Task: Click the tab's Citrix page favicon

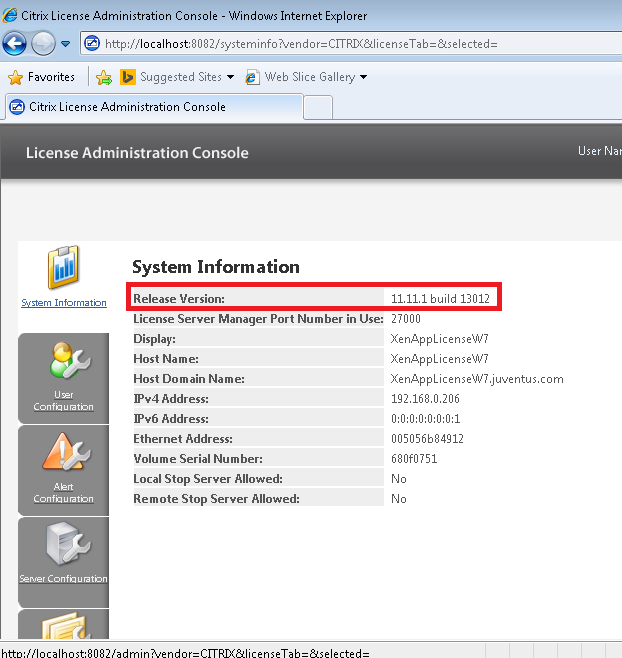Action: (17, 107)
